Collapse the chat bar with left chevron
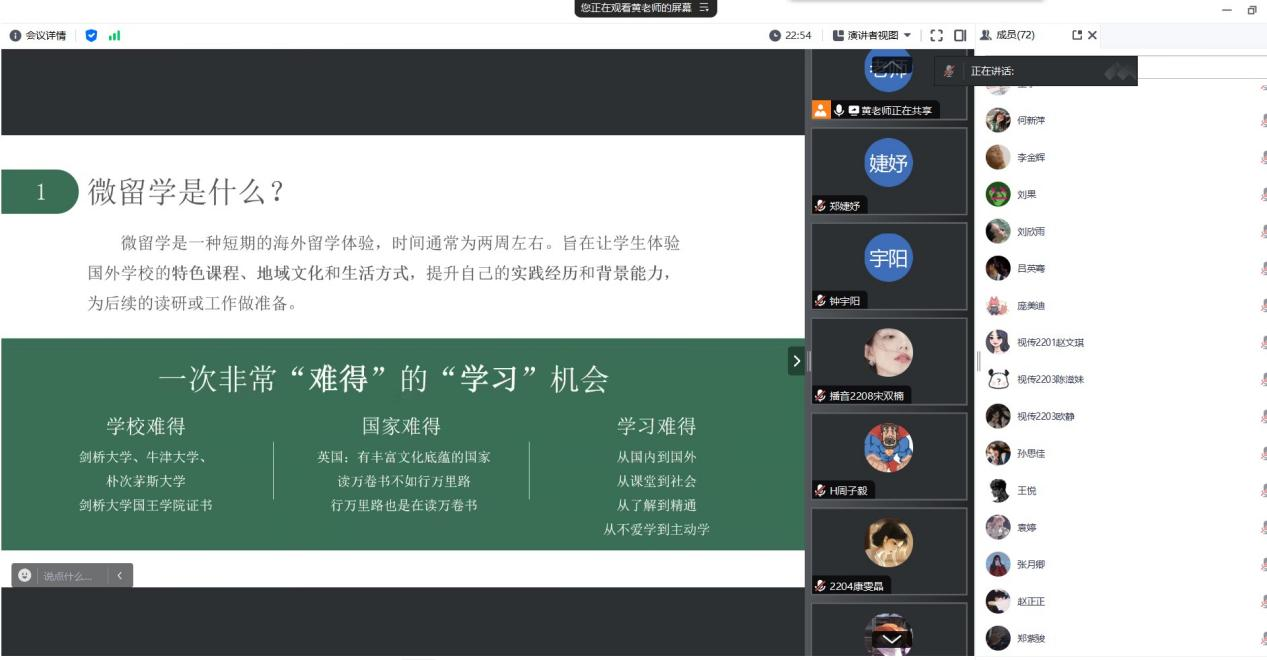Viewport: 1267px width, 660px height. (x=120, y=576)
